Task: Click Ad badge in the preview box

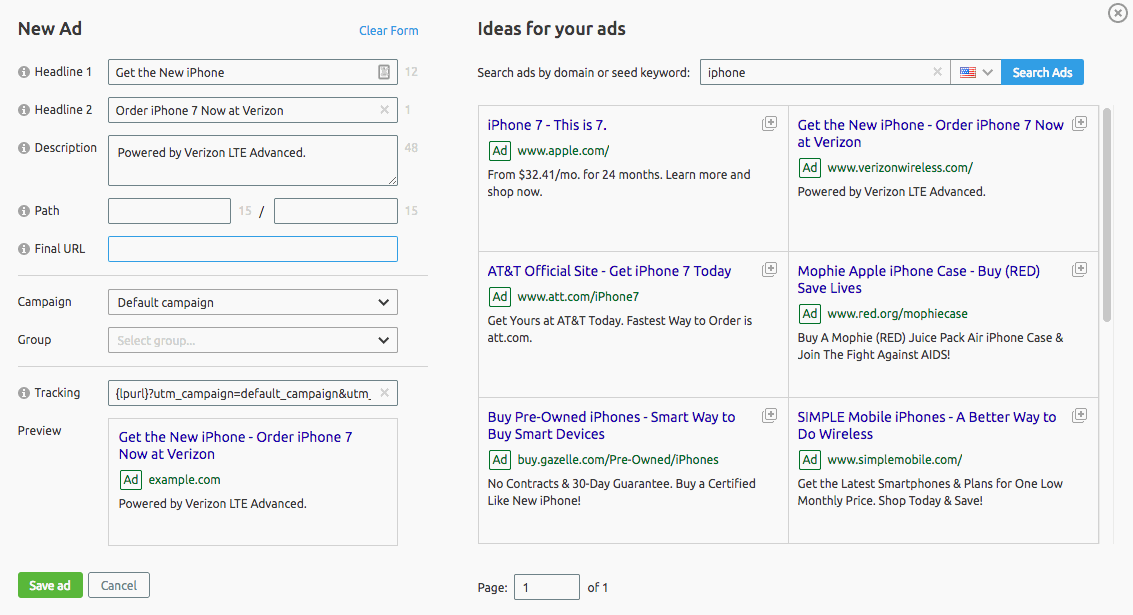Action: [x=131, y=480]
